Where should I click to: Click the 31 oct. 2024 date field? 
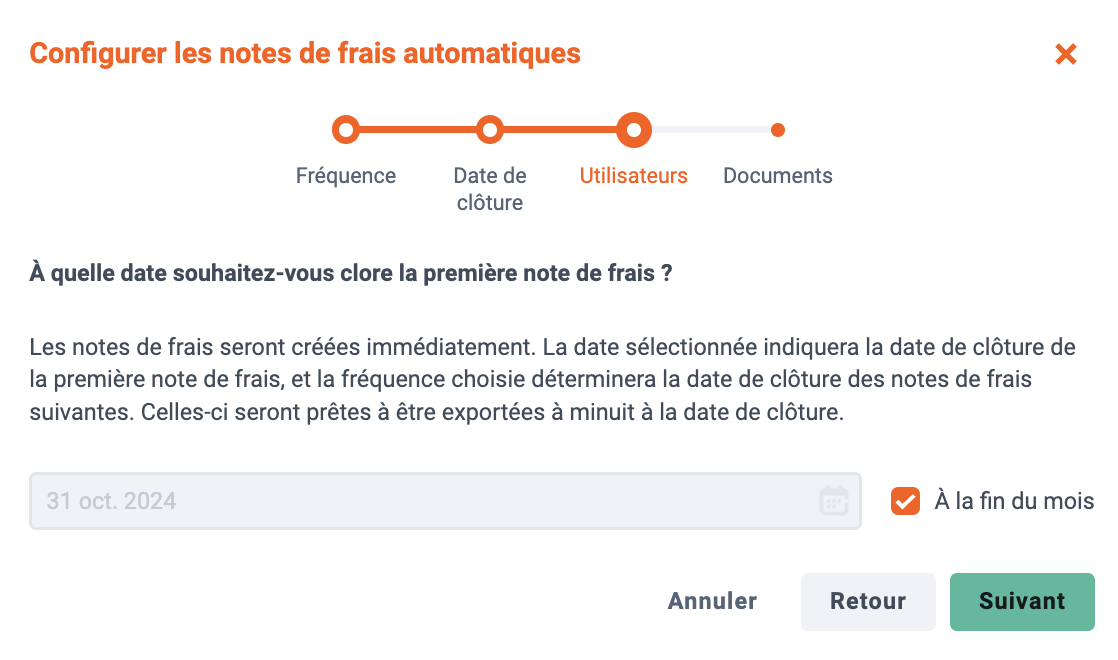point(445,501)
